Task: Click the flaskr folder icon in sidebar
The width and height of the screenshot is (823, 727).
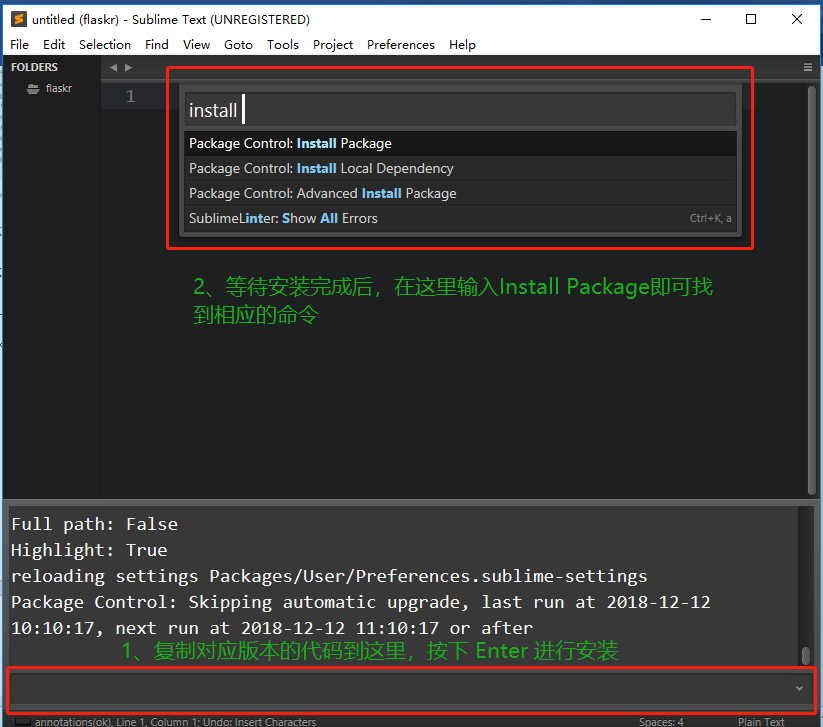Action: coord(33,89)
